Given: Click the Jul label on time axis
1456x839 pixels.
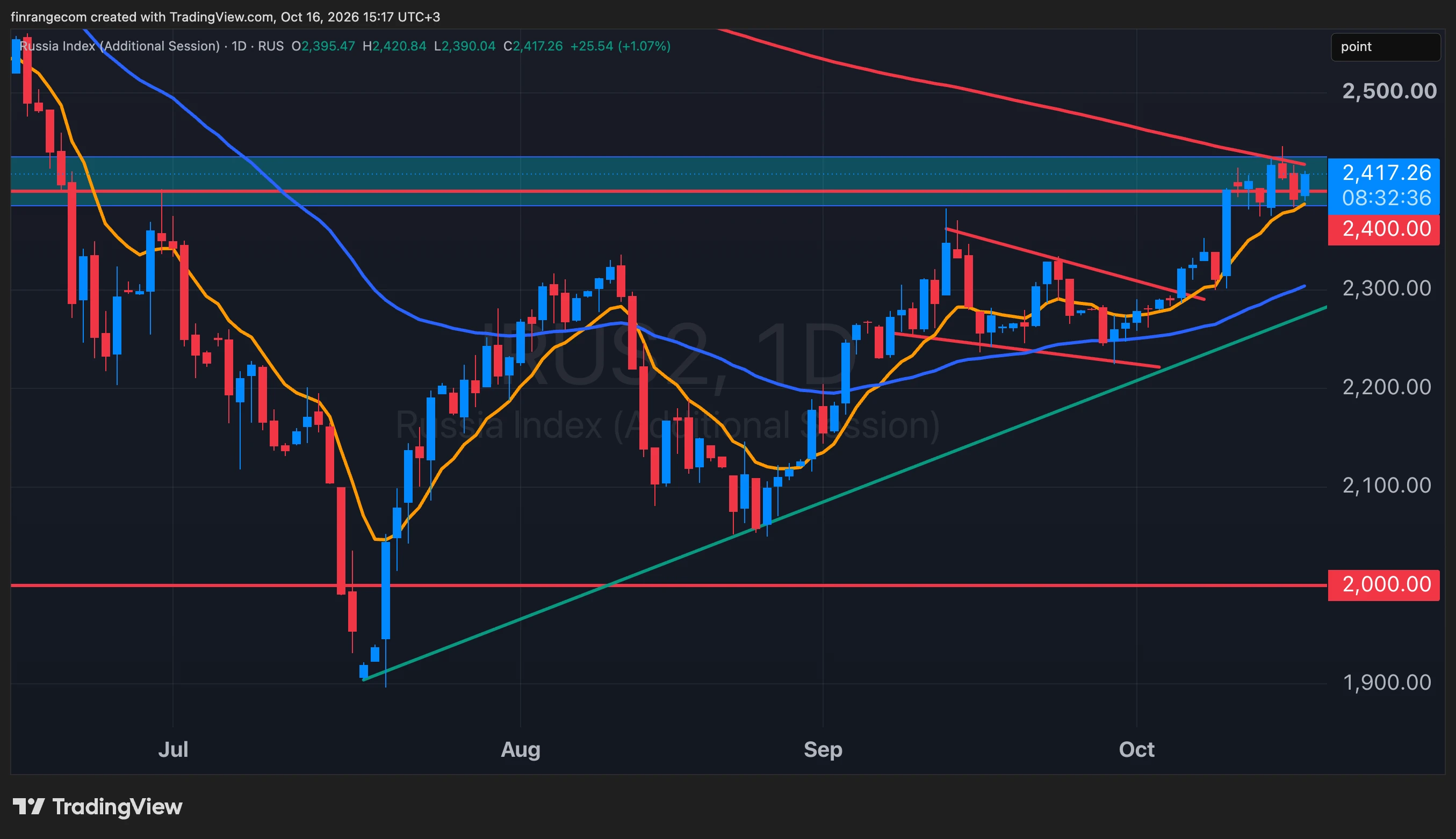Looking at the screenshot, I should [x=173, y=749].
